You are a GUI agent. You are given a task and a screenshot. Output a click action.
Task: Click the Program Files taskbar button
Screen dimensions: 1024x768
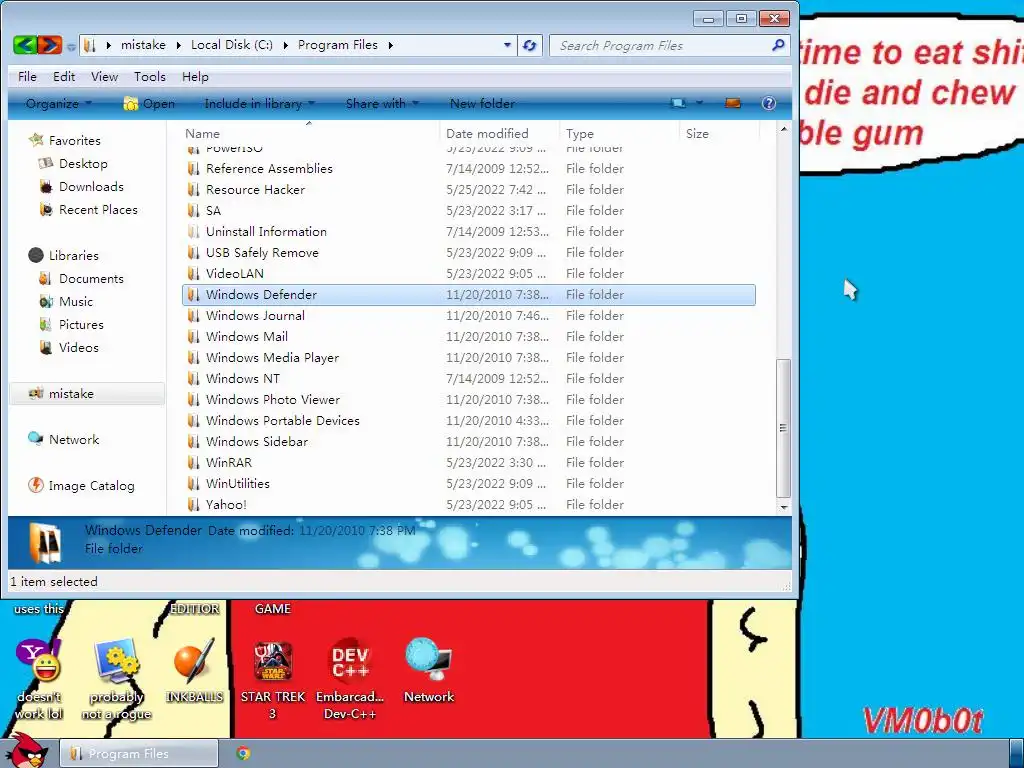[x=138, y=754]
